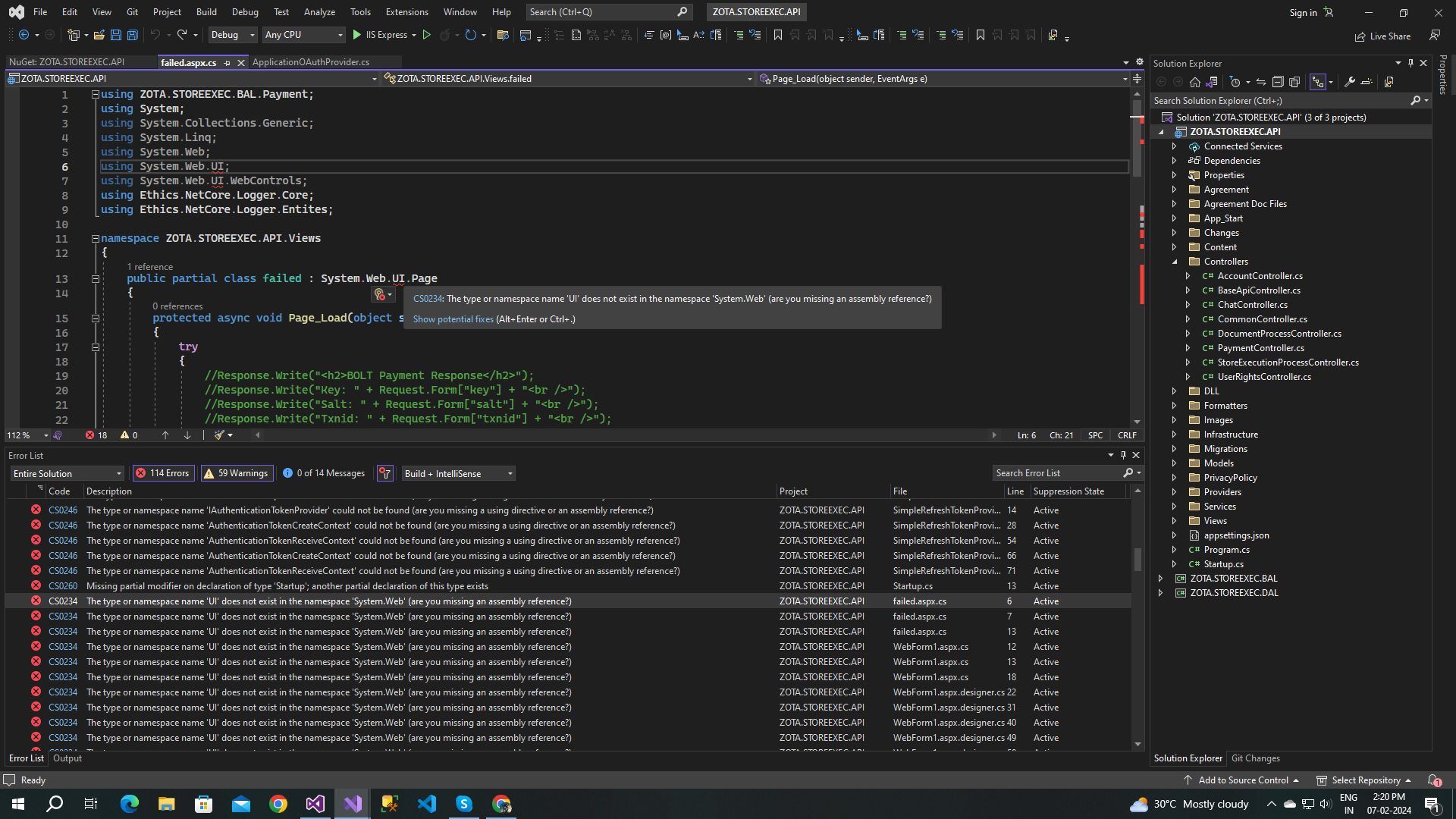Open the Entire Solution scope dropdown

67,473
